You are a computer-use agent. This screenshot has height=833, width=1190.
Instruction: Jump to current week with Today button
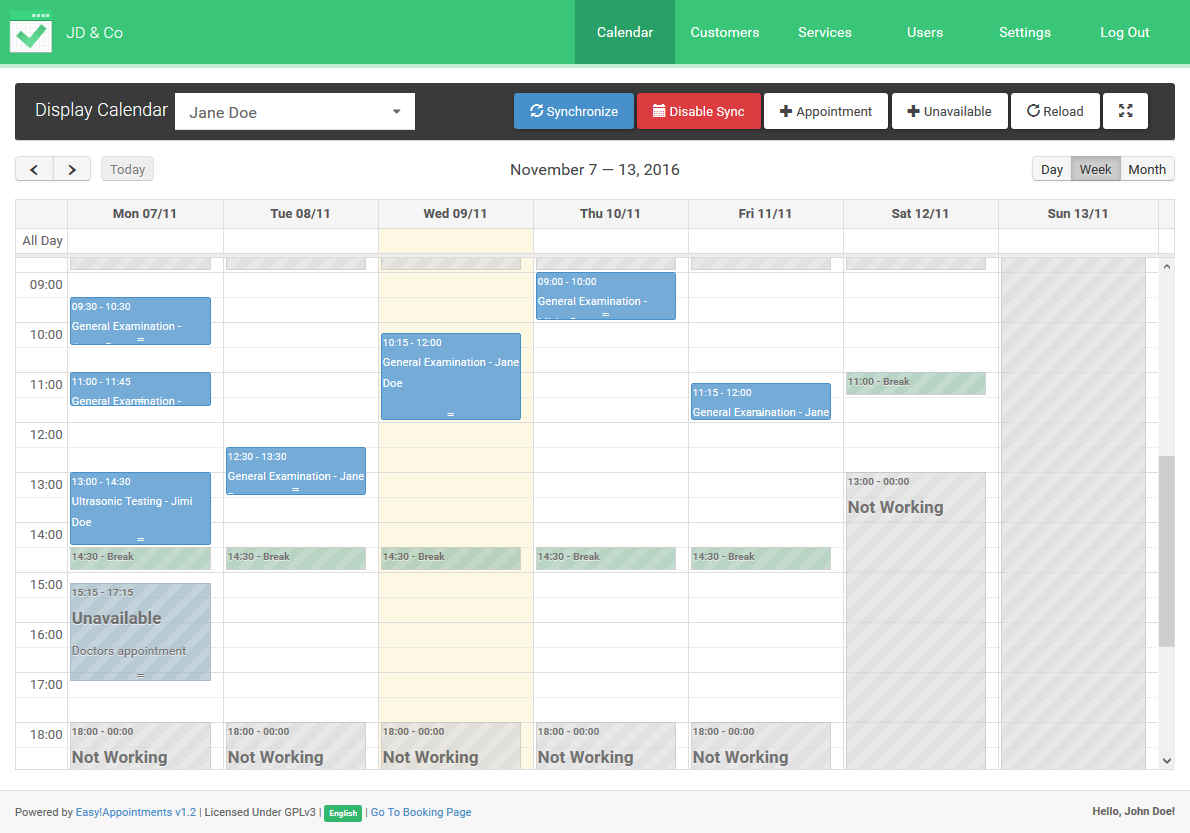[x=126, y=169]
